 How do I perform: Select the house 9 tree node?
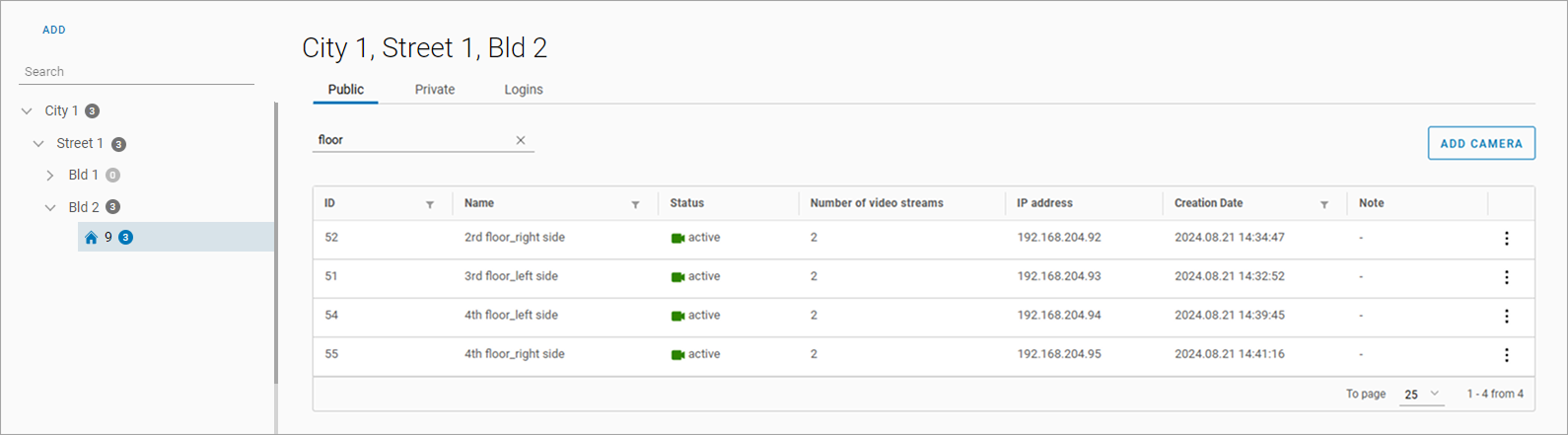tap(108, 237)
